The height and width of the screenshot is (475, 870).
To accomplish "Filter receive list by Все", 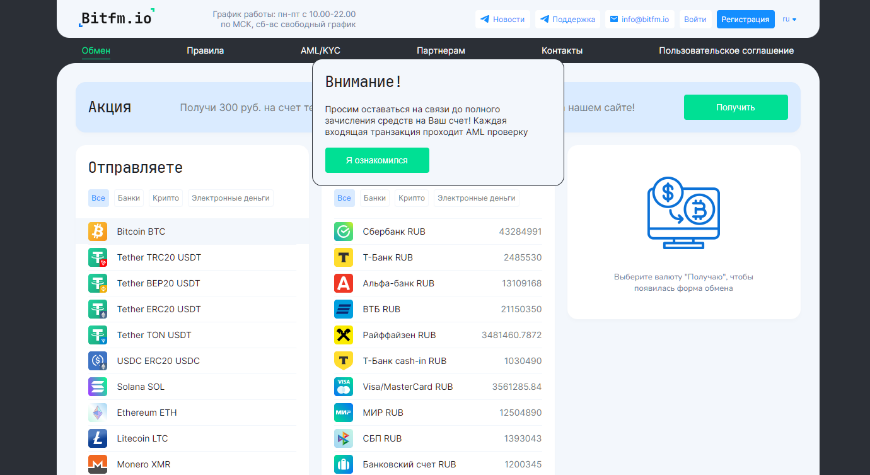I will (344, 198).
